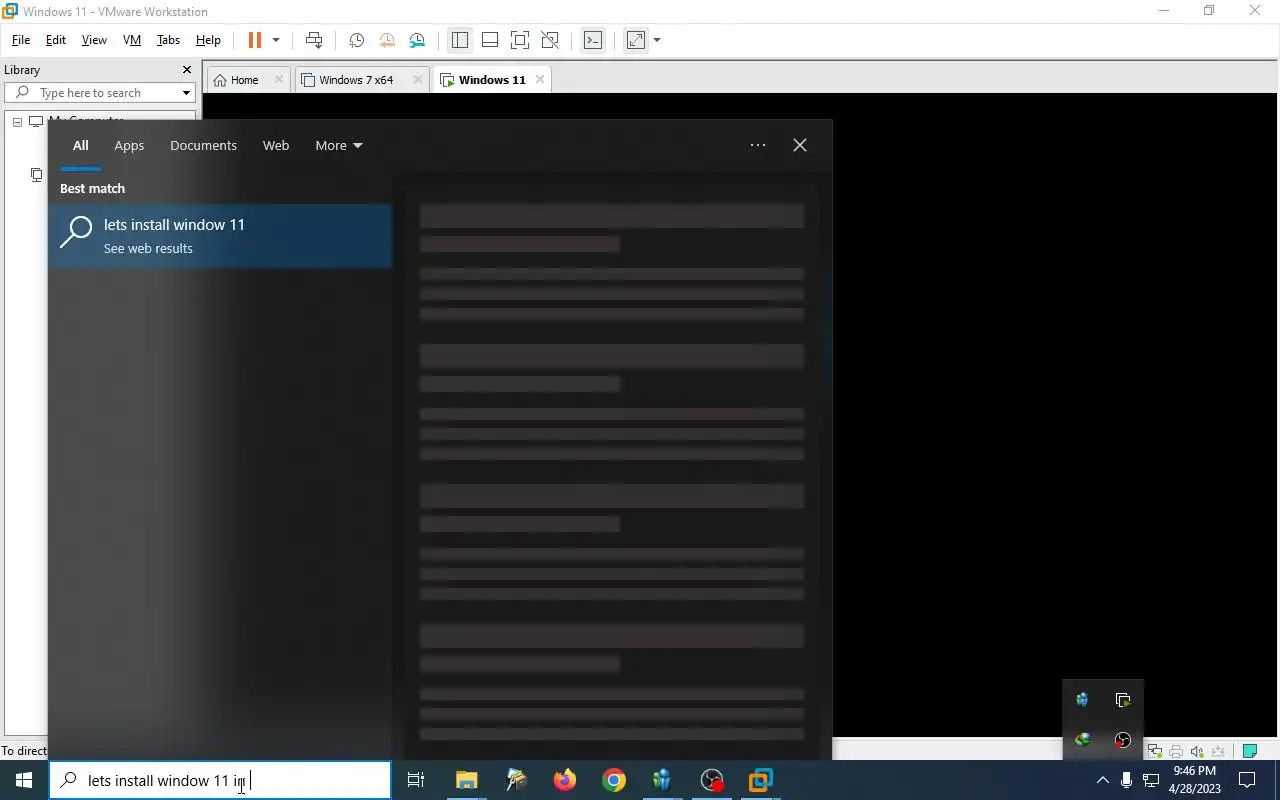Pause the virtual machine with the orange pause button
Viewport: 1280px width, 800px height.
click(x=254, y=40)
